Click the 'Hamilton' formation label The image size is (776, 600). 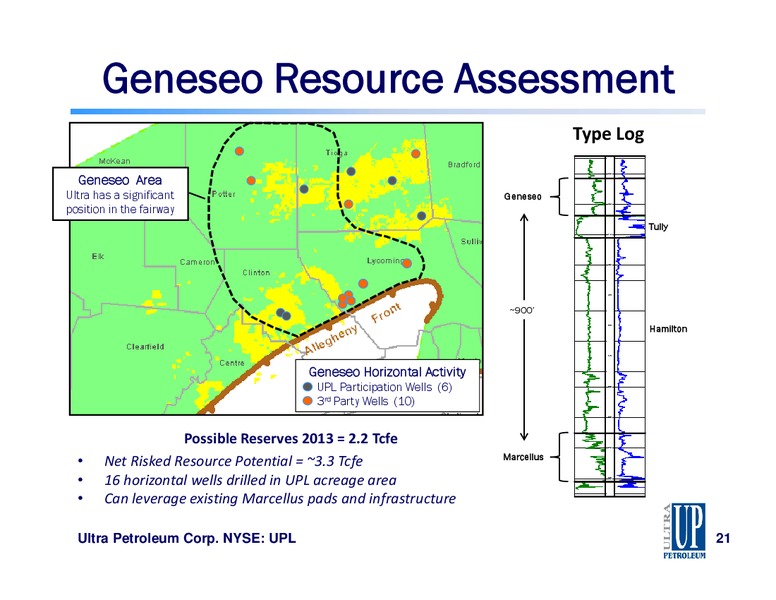coord(668,329)
